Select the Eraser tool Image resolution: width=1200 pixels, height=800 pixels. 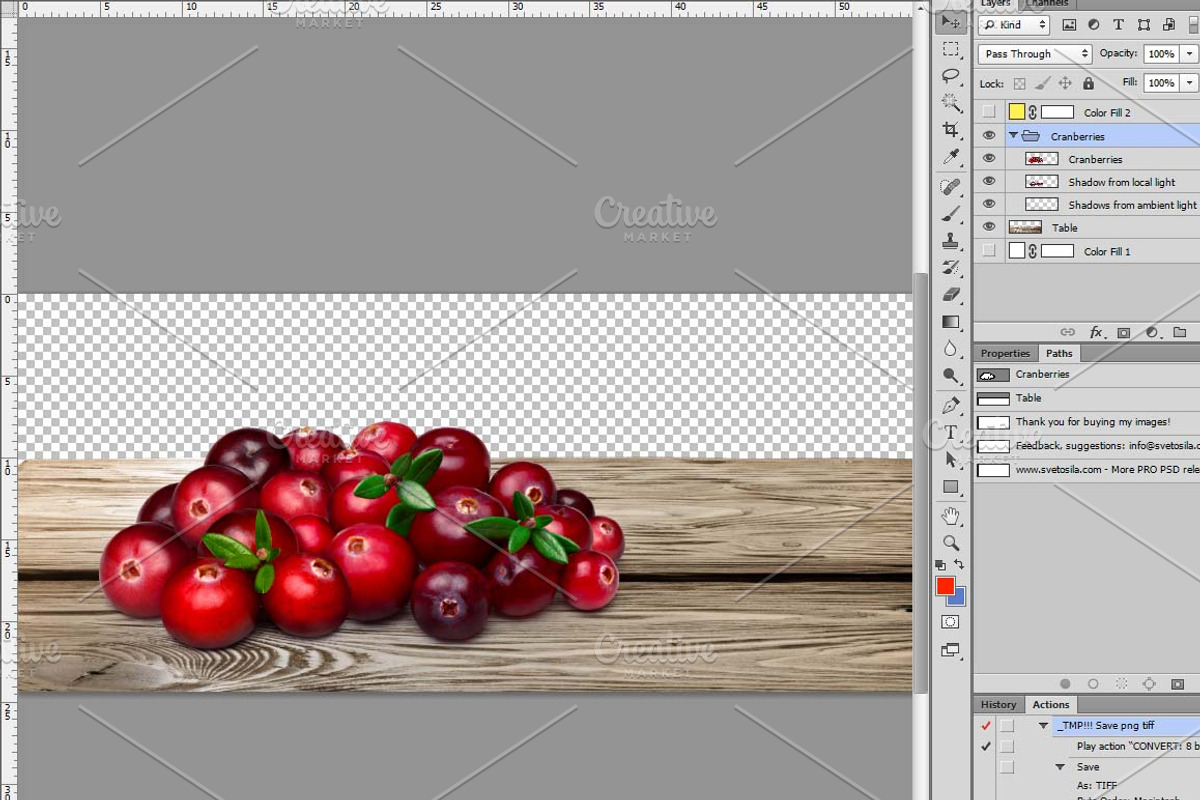point(951,295)
